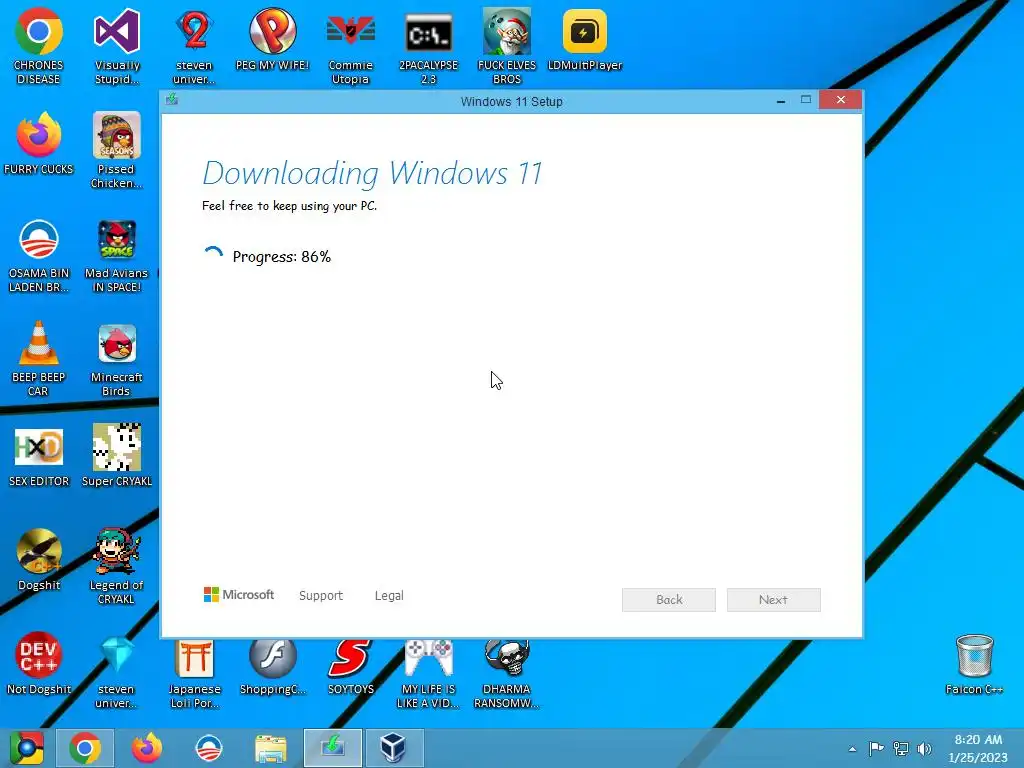The image size is (1024, 768).
Task: Click the Microsoft logo in Setup
Action: [239, 594]
